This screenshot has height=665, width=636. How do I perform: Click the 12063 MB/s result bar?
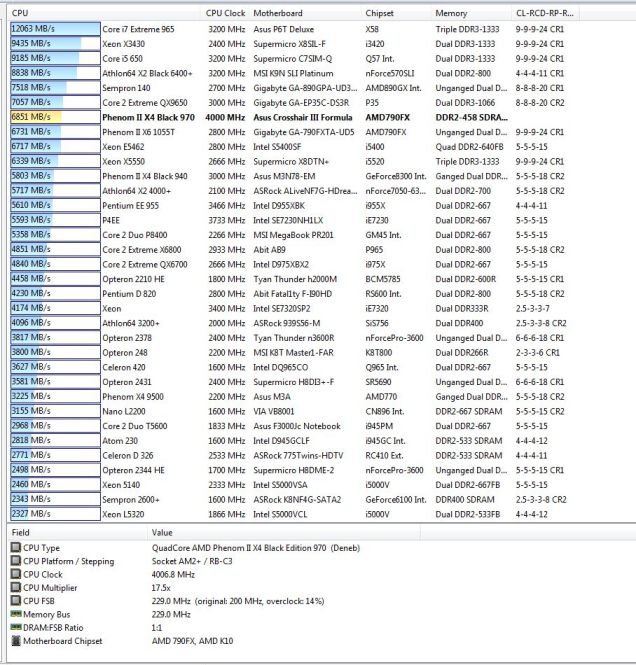[55, 29]
